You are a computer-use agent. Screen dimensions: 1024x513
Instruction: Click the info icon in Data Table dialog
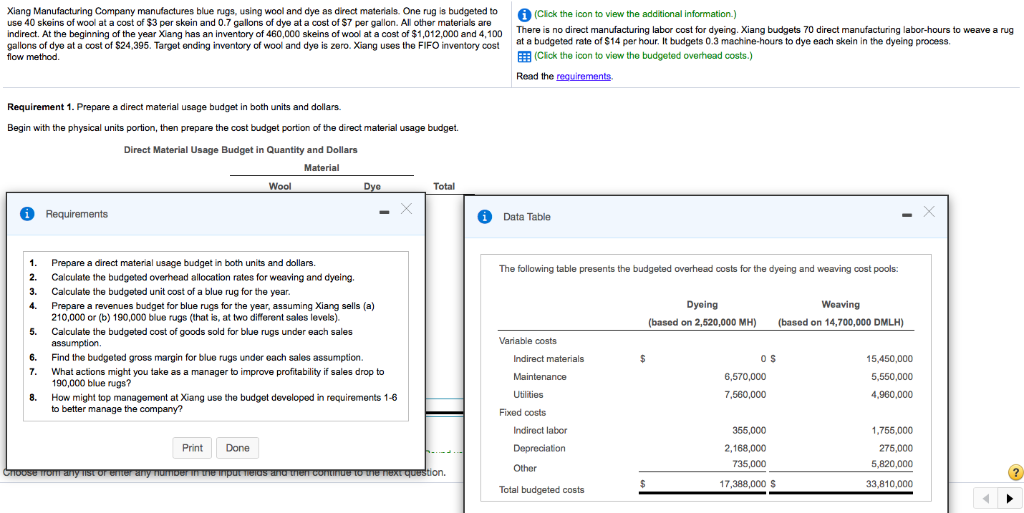[x=485, y=217]
